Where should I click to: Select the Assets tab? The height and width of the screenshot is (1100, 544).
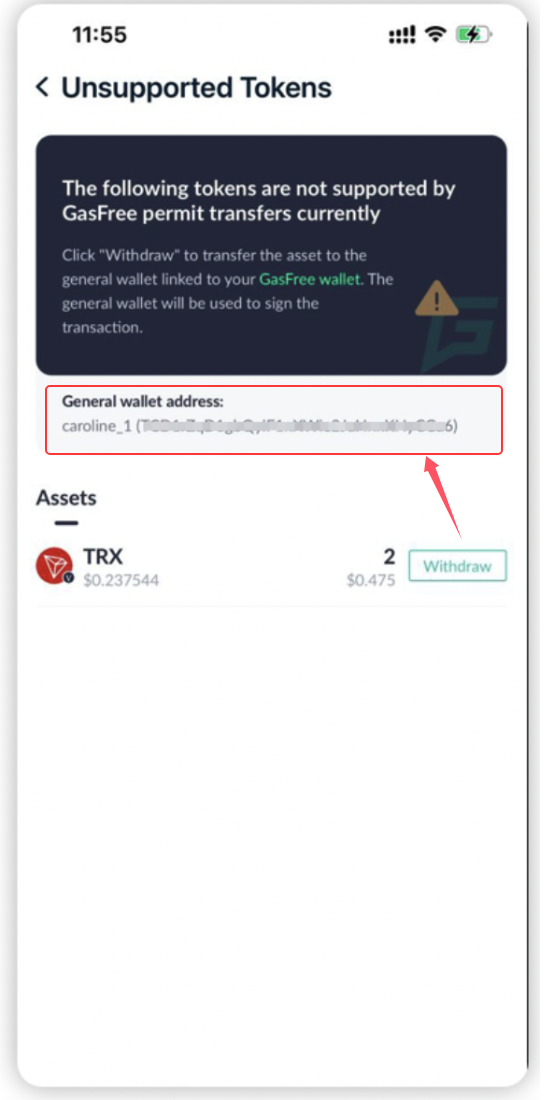(66, 498)
